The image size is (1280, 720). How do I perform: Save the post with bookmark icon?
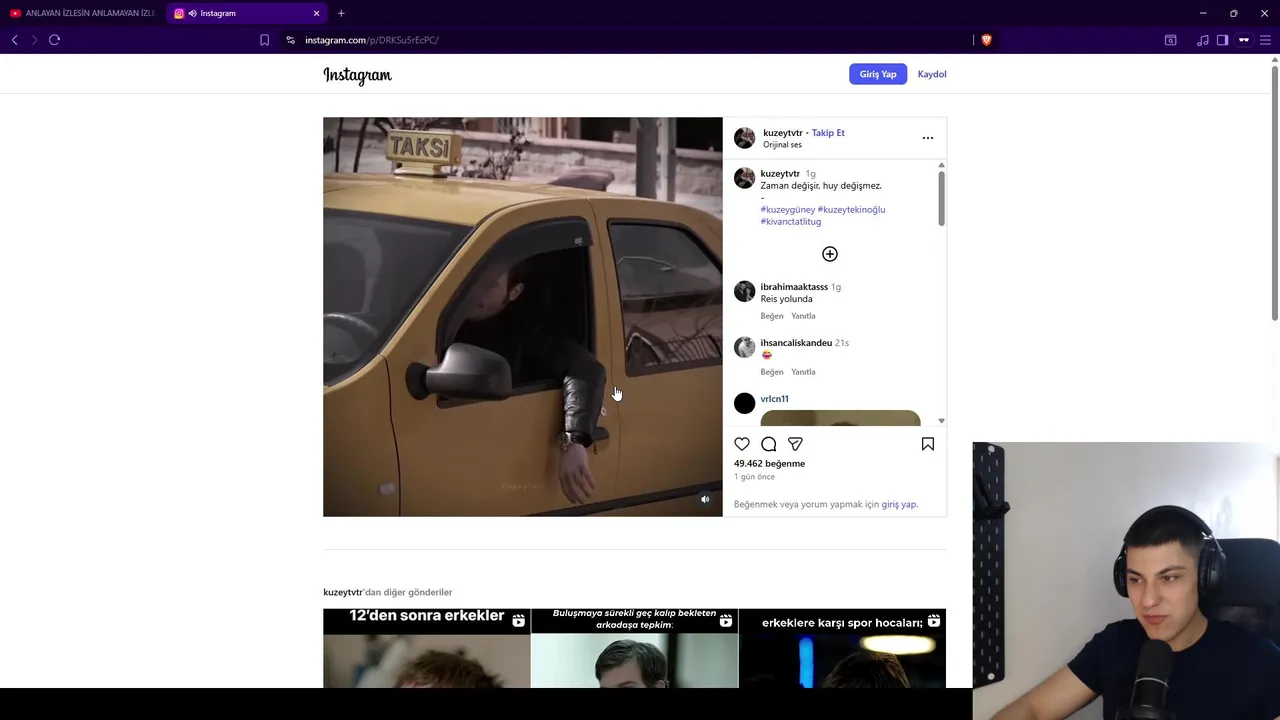pos(928,444)
